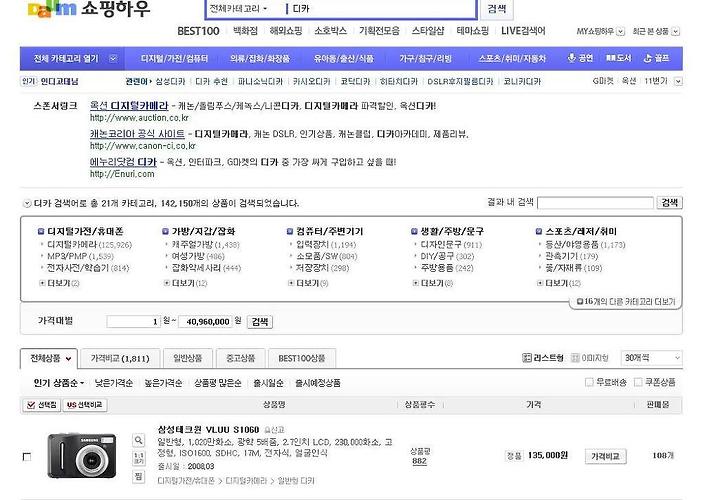The image size is (720, 500).
Task: Open the 에누리닷컴 디카 link
Action: (x=124, y=162)
